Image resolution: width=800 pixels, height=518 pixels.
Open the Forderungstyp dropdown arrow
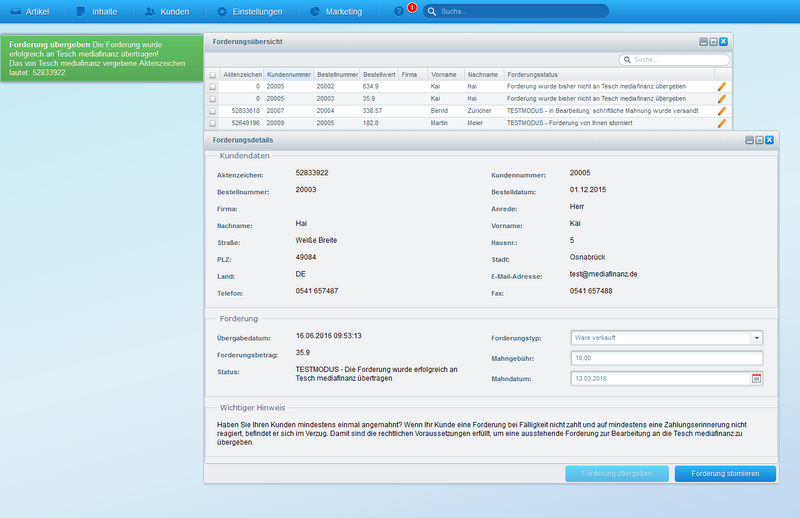757,338
